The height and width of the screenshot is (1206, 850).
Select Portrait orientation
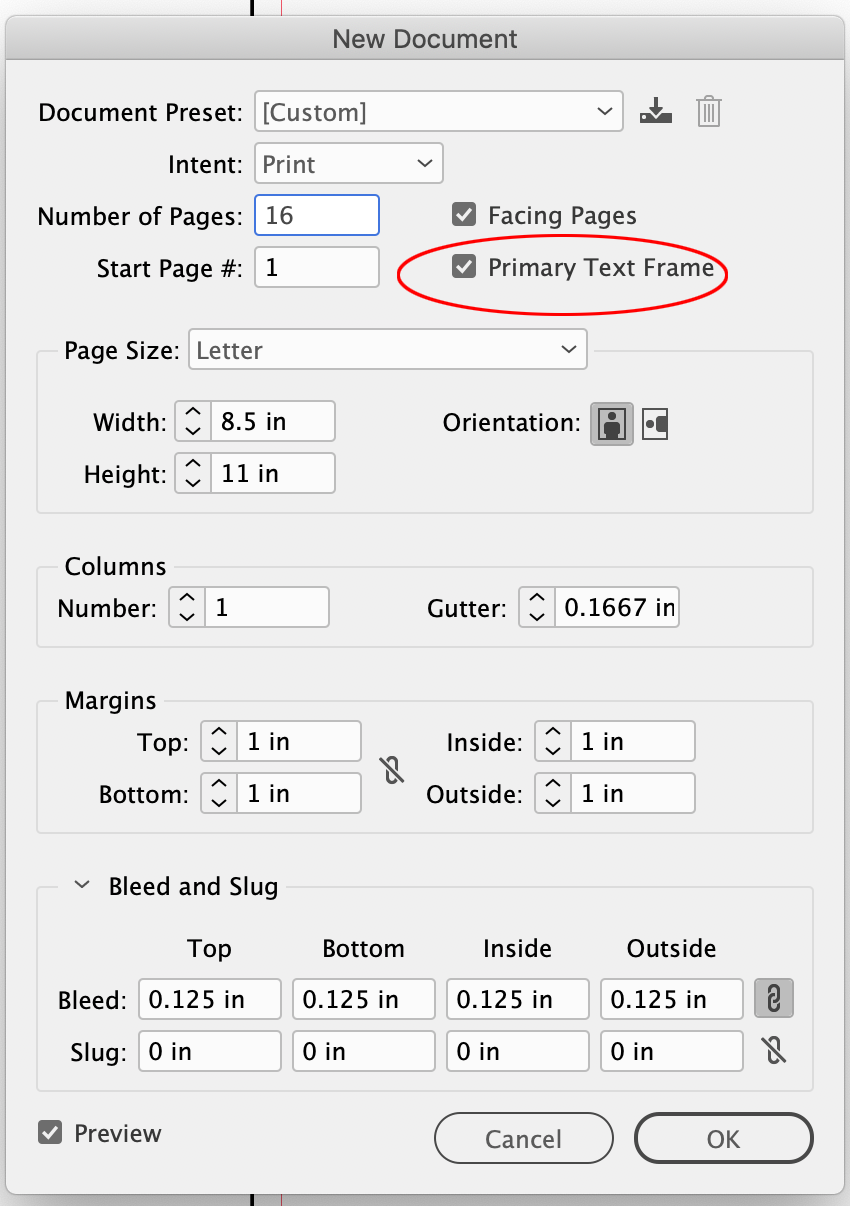[x=611, y=424]
